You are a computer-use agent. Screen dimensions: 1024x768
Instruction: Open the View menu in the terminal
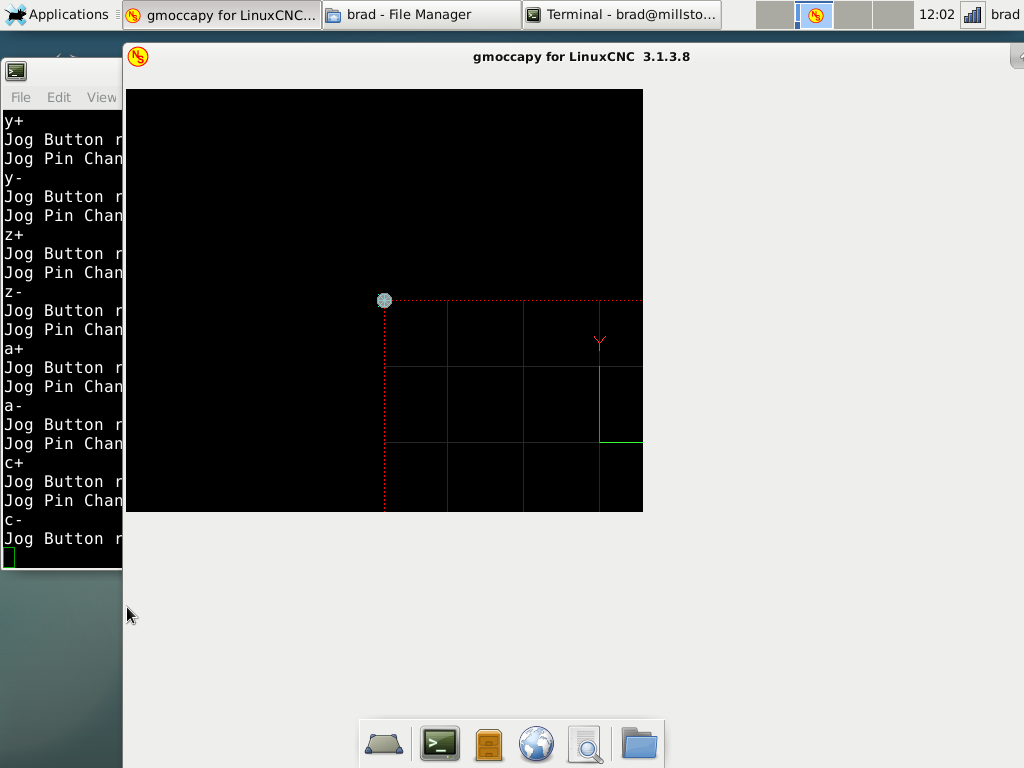pyautogui.click(x=102, y=97)
